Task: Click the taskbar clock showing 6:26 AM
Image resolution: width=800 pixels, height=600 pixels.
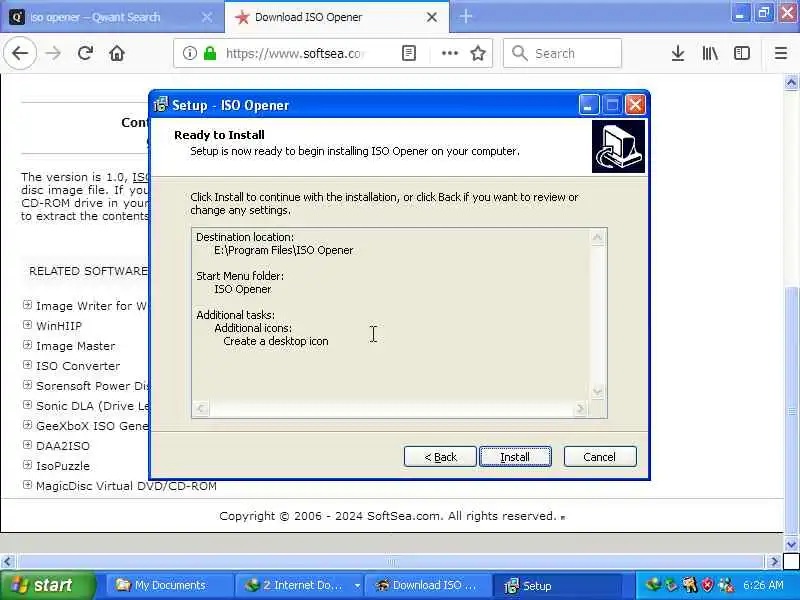Action: tap(763, 585)
